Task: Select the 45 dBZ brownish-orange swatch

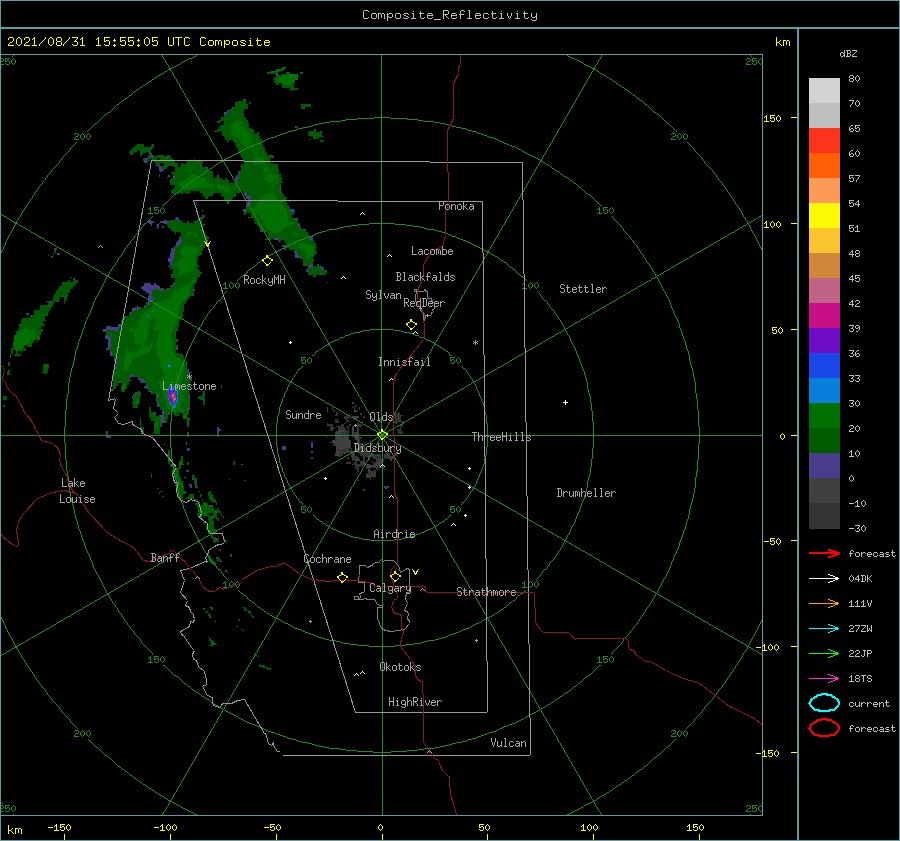Action: point(824,265)
